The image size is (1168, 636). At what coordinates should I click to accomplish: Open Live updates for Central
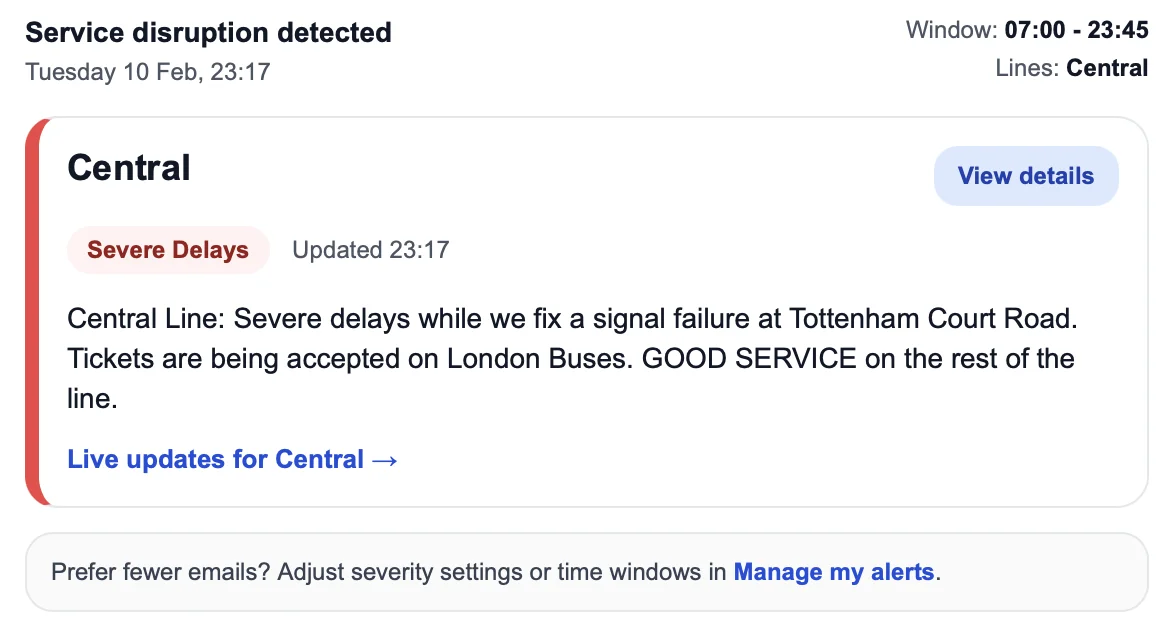coord(214,459)
